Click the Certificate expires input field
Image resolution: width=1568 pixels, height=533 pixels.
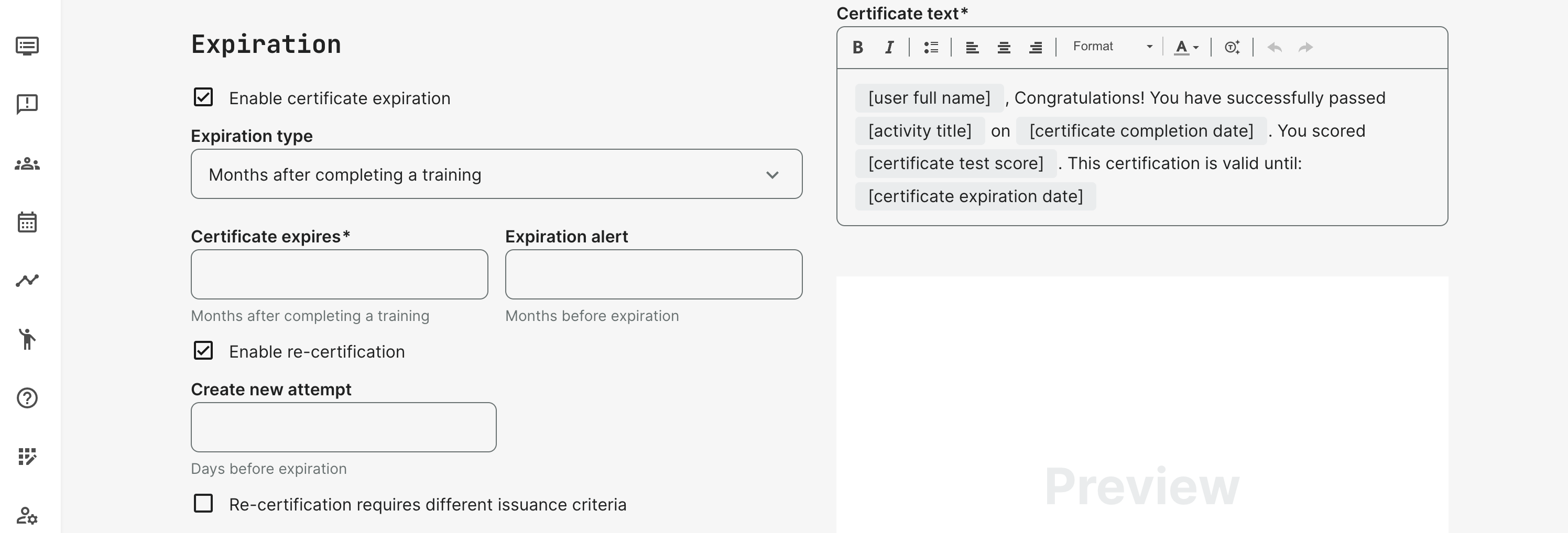339,274
